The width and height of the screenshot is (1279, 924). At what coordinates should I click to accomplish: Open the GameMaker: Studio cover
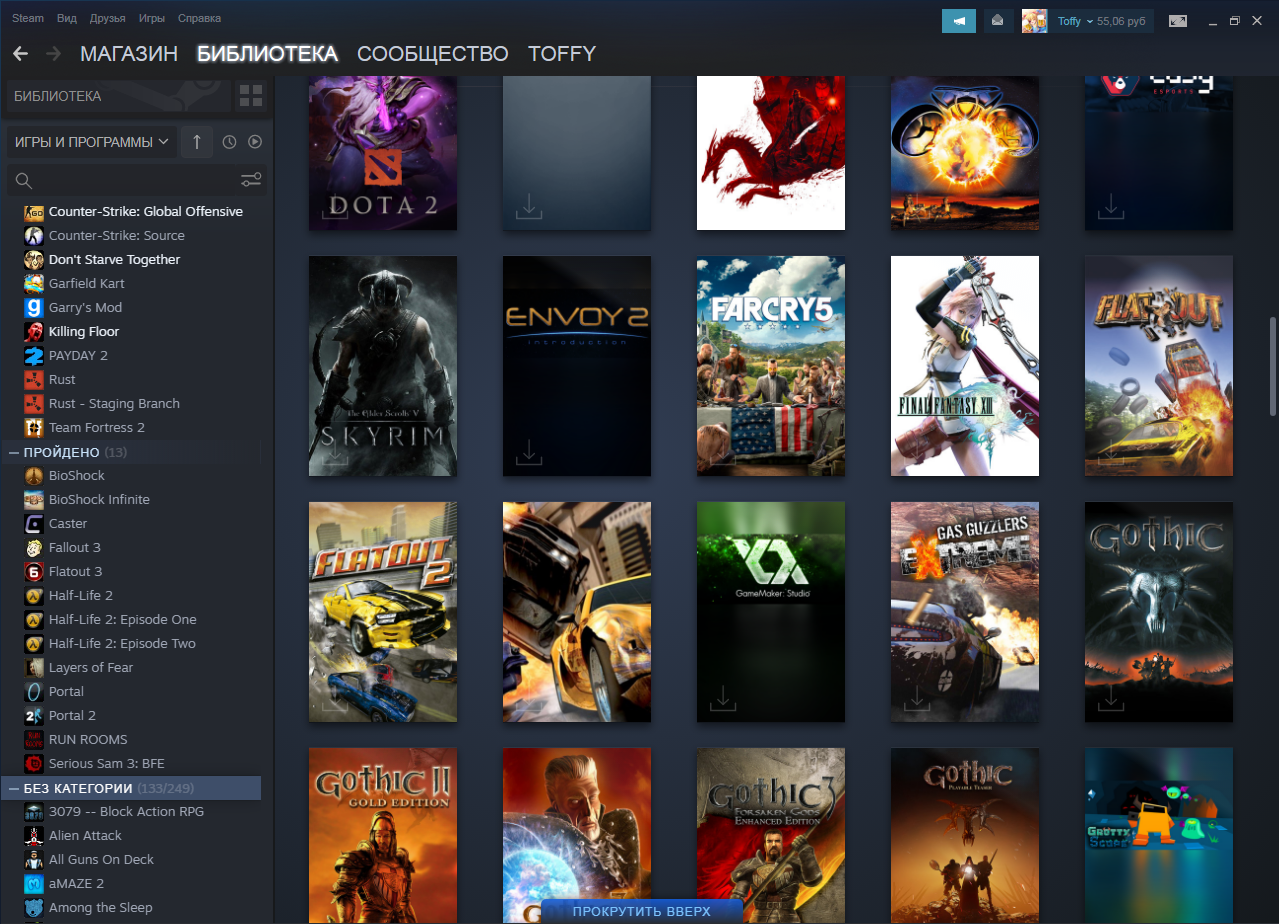click(771, 612)
